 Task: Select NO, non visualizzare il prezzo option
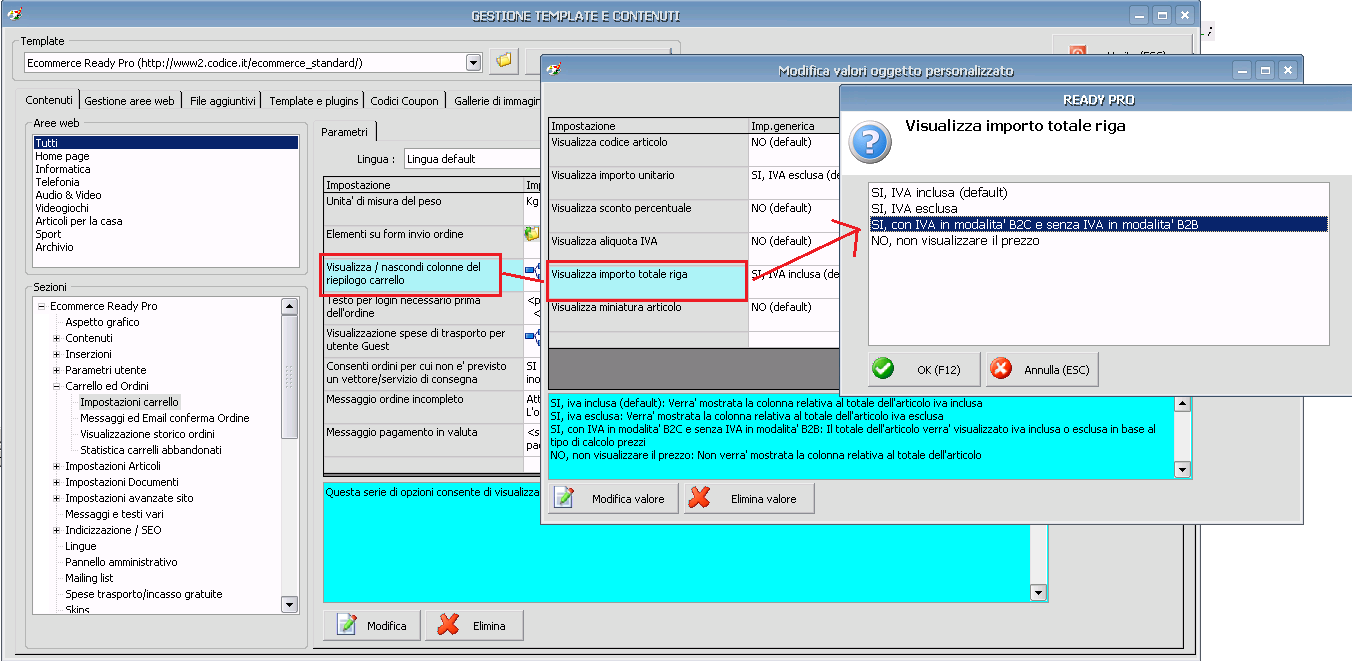pyautogui.click(x=1098, y=240)
